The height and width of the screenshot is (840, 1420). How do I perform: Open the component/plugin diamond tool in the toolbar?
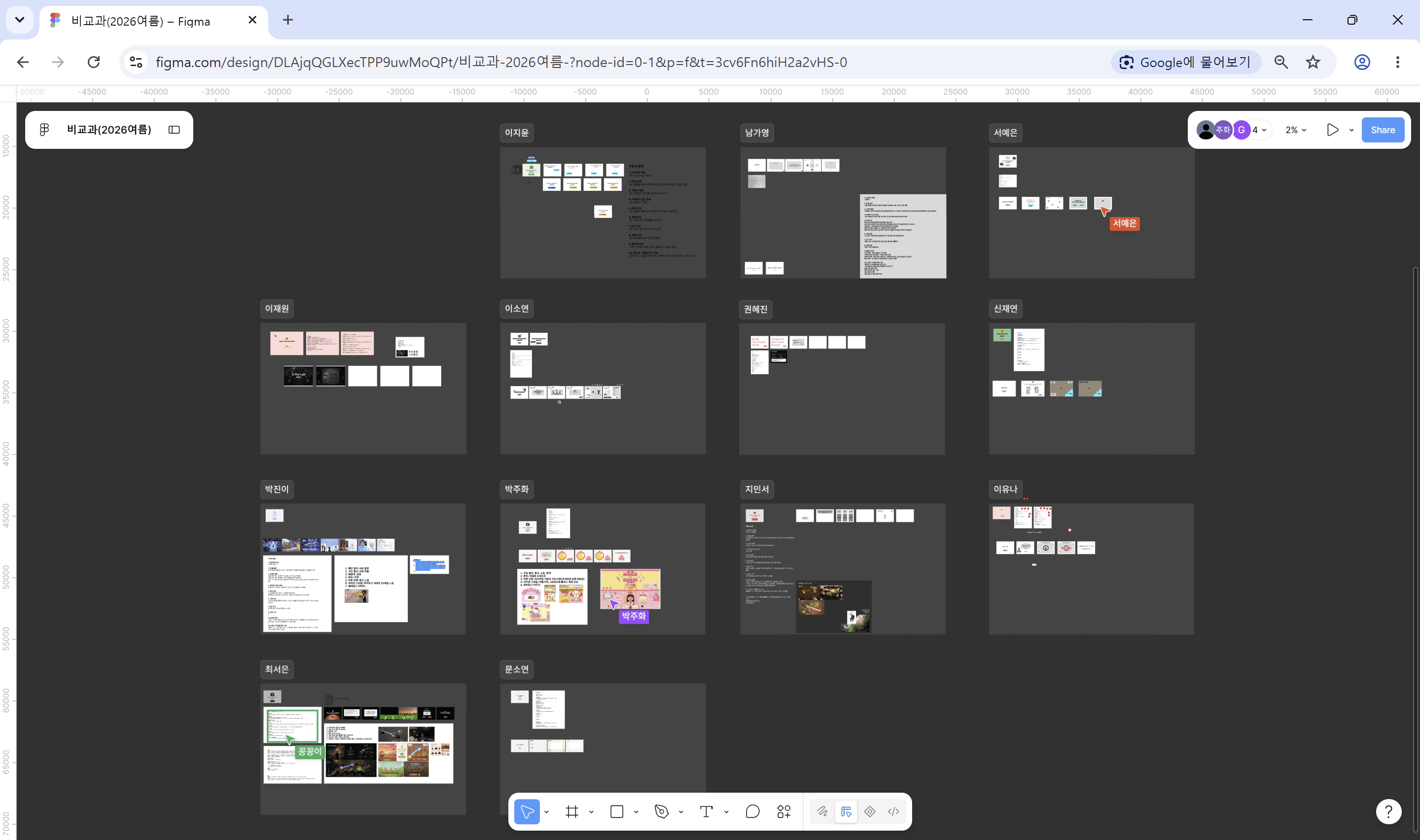(x=870, y=812)
